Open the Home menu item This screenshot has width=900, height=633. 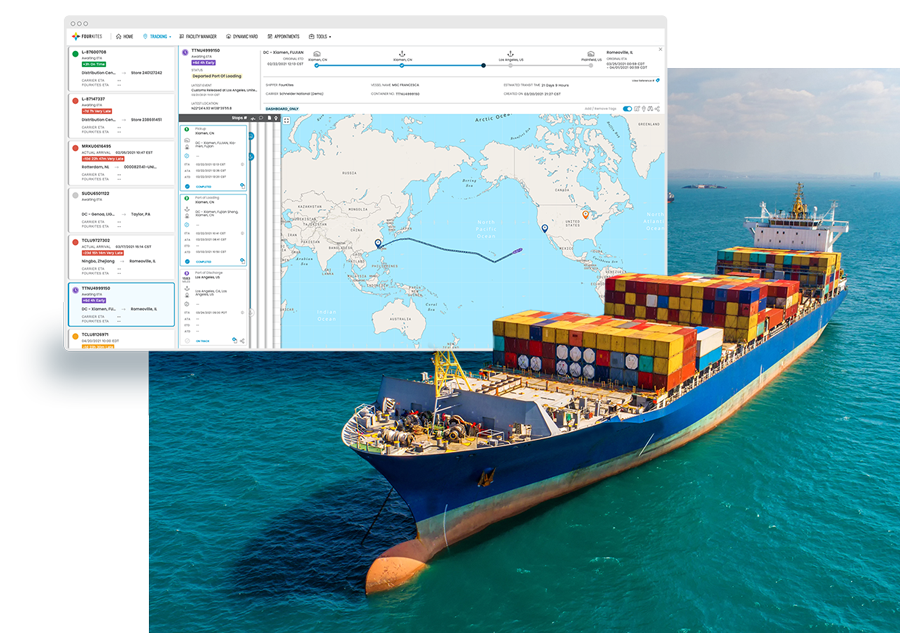tap(124, 36)
